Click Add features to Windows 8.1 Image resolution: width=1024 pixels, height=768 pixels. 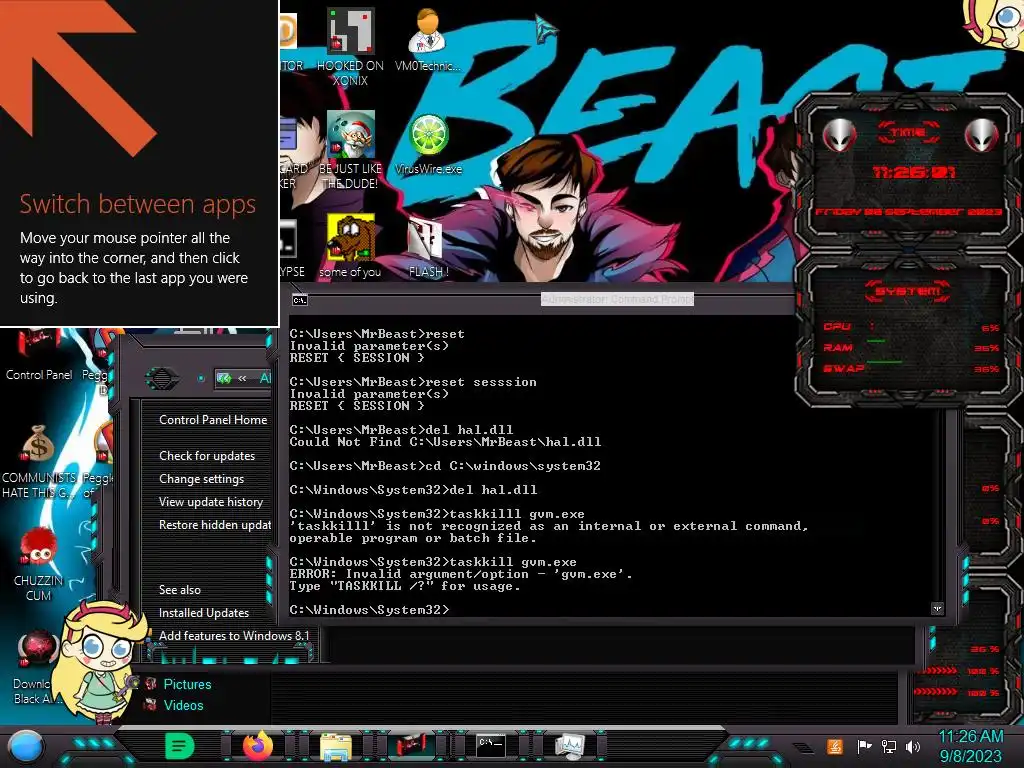click(234, 635)
